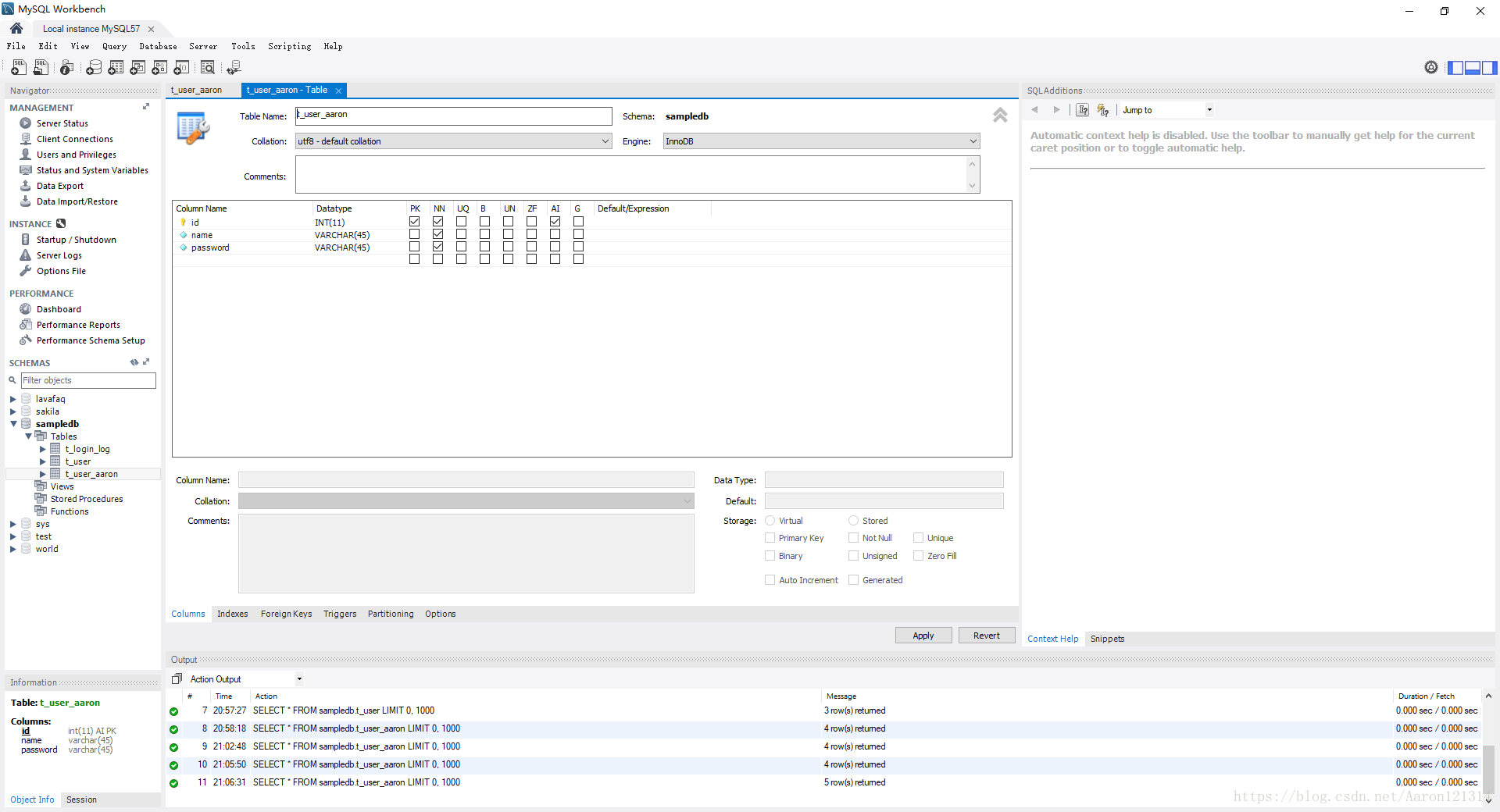Screen dimensions: 1500x812
Task: Open the Engine dropdown
Action: [x=821, y=141]
